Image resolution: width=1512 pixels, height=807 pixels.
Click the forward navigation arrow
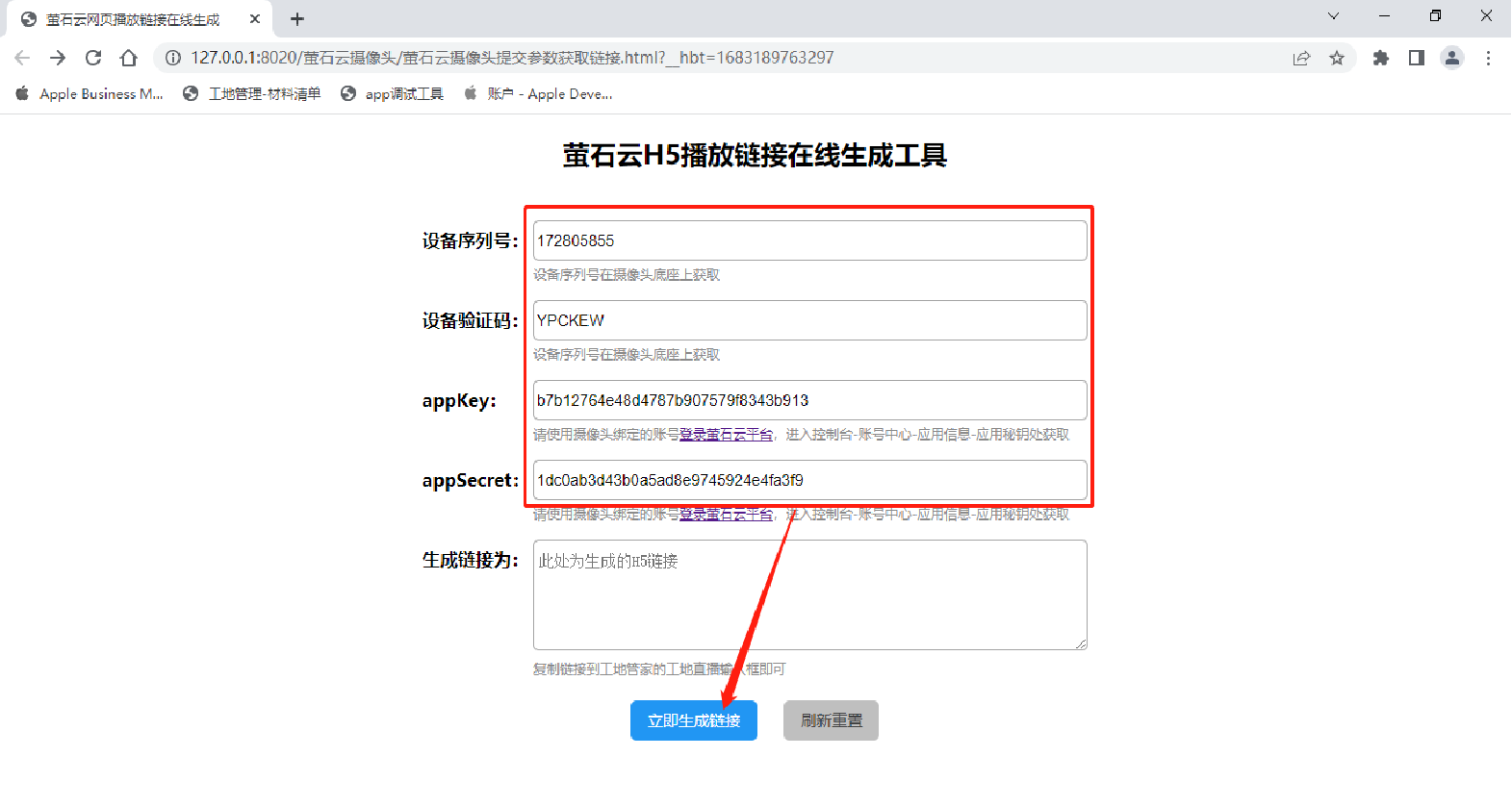point(58,58)
